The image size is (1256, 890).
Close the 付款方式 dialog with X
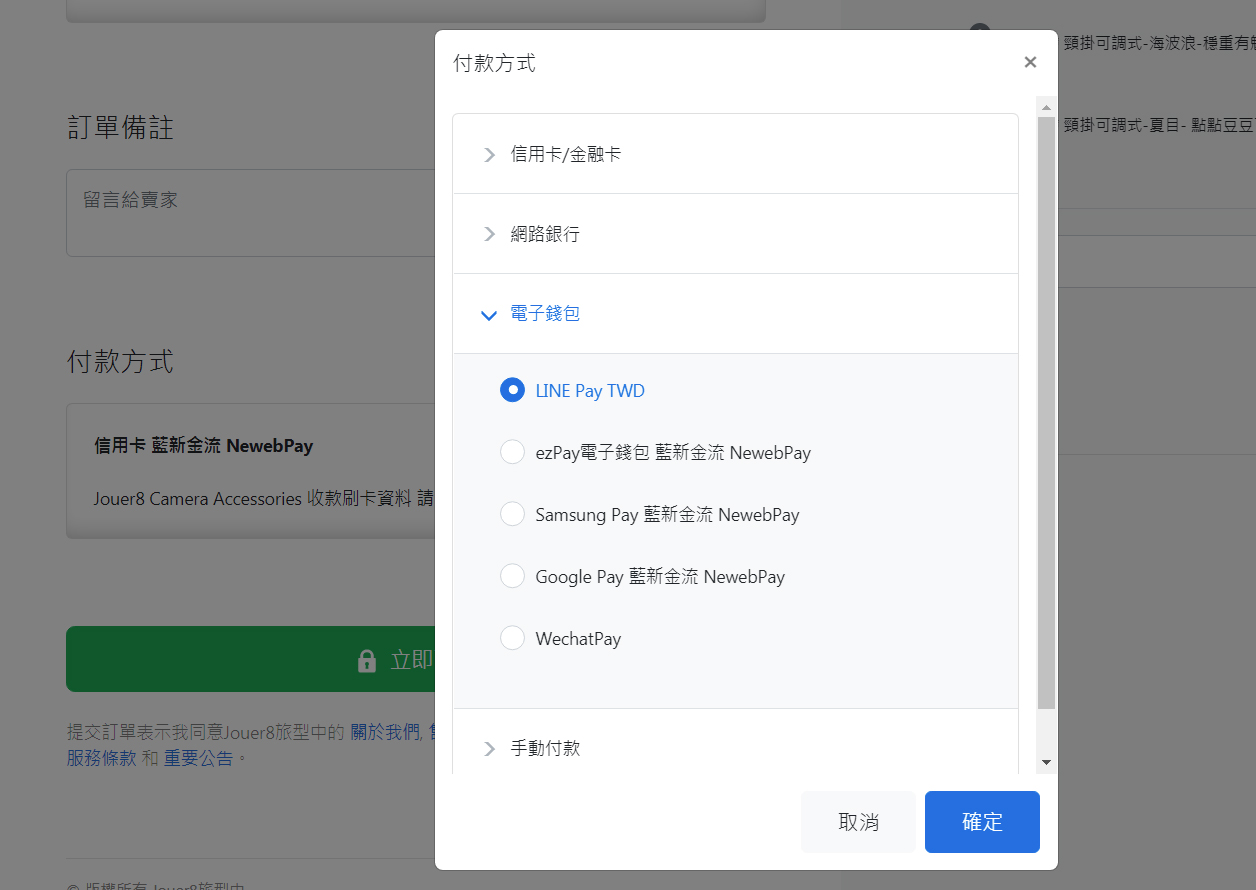[x=1030, y=62]
